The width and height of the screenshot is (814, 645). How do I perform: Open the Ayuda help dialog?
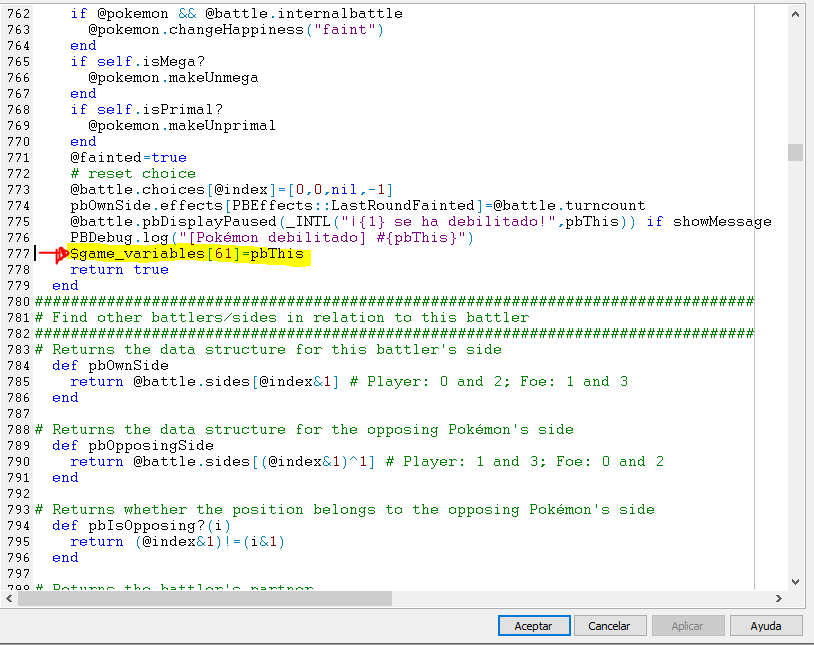[765, 625]
